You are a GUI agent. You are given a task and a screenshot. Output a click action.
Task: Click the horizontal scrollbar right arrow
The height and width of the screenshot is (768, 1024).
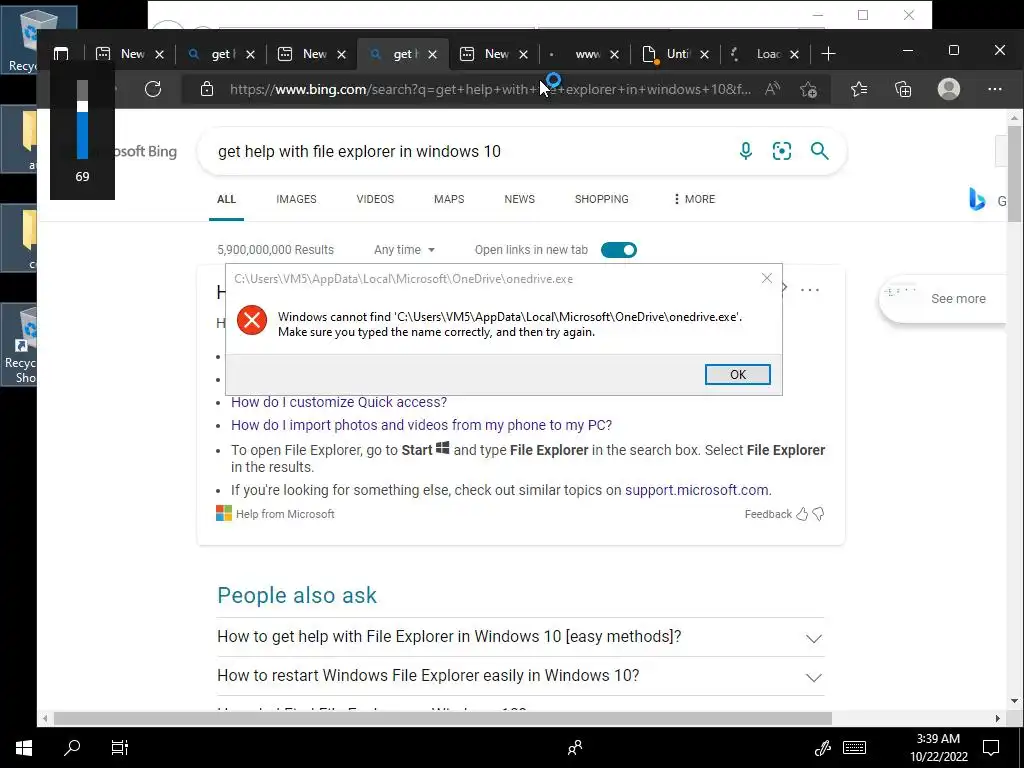click(x=998, y=718)
